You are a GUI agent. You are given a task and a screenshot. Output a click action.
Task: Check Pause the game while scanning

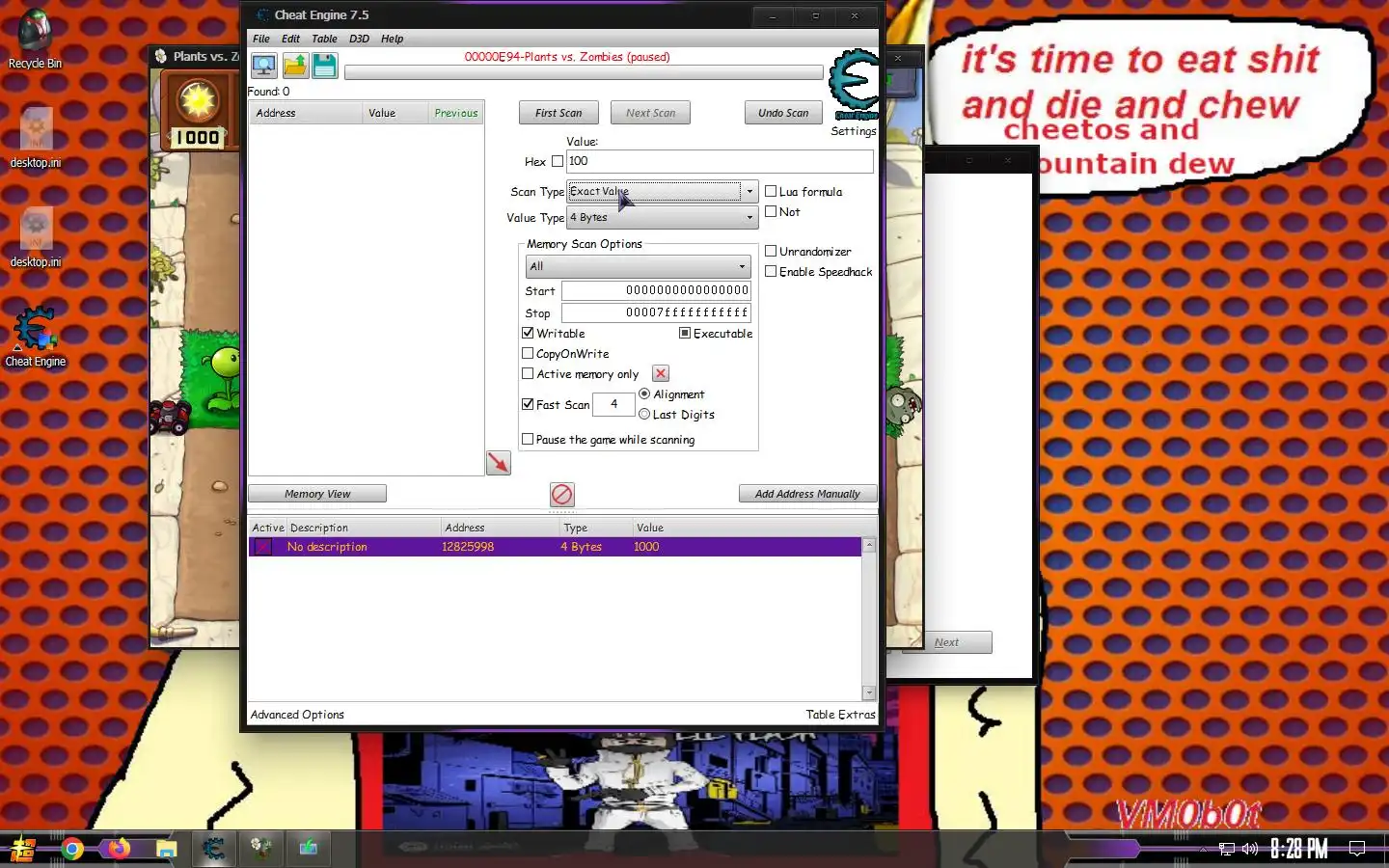pyautogui.click(x=528, y=439)
